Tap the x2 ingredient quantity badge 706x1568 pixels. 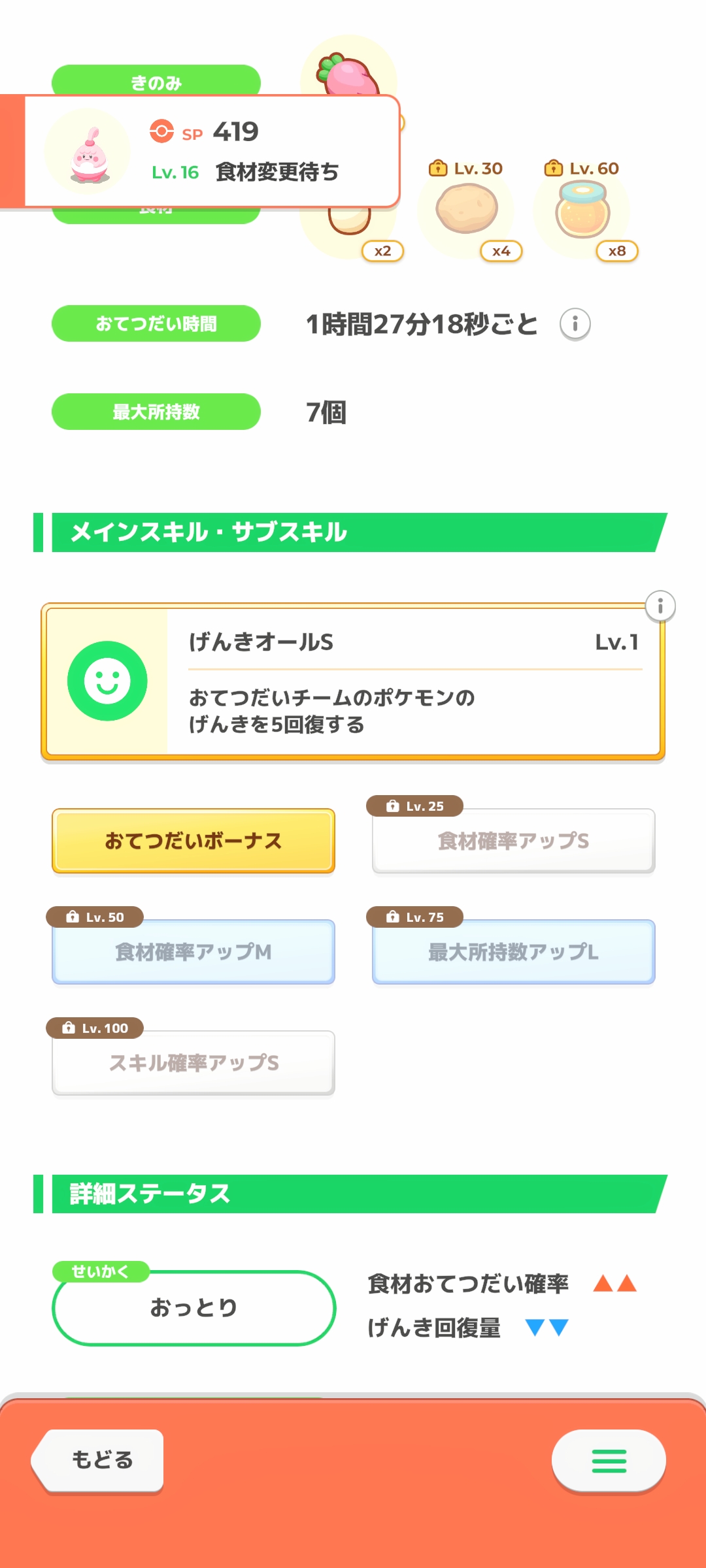point(382,251)
